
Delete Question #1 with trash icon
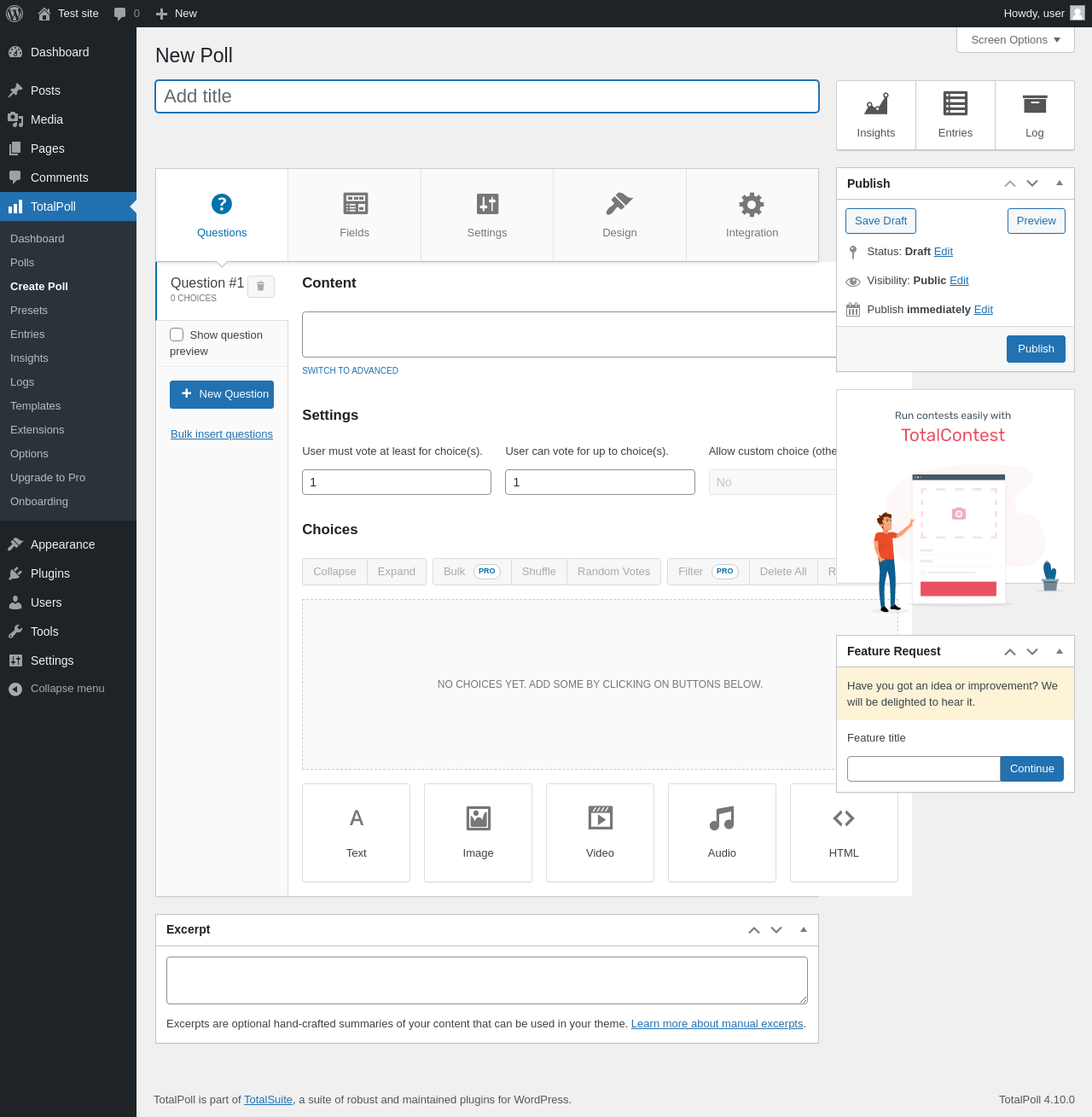point(261,287)
